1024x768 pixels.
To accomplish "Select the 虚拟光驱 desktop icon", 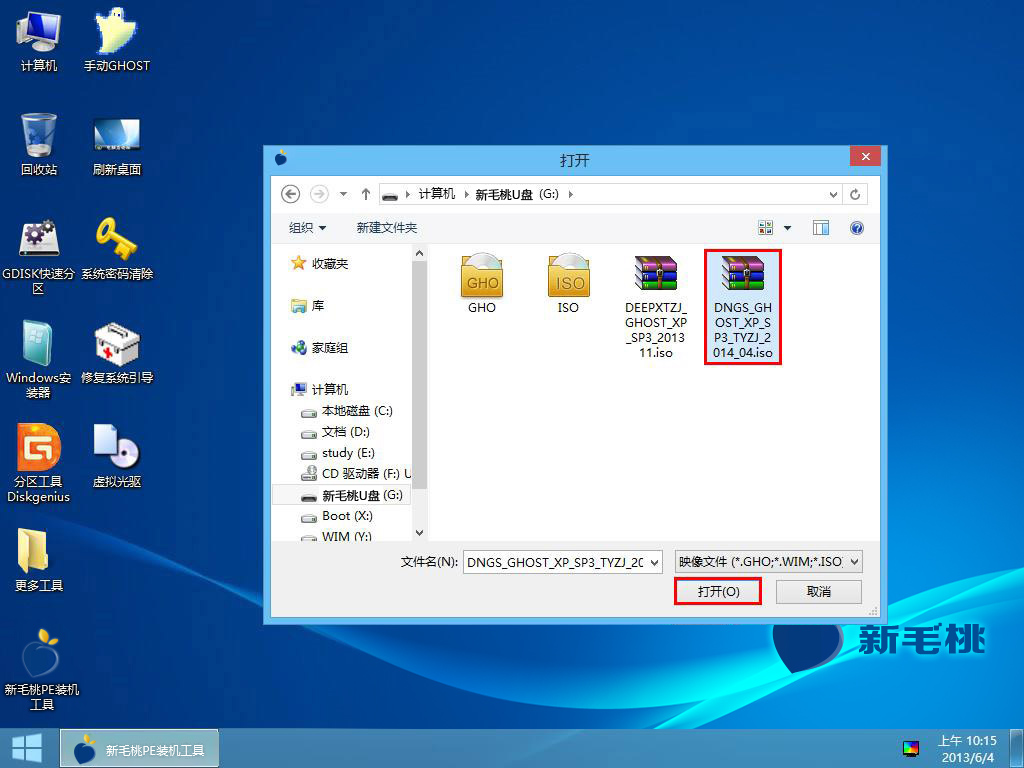I will [117, 456].
